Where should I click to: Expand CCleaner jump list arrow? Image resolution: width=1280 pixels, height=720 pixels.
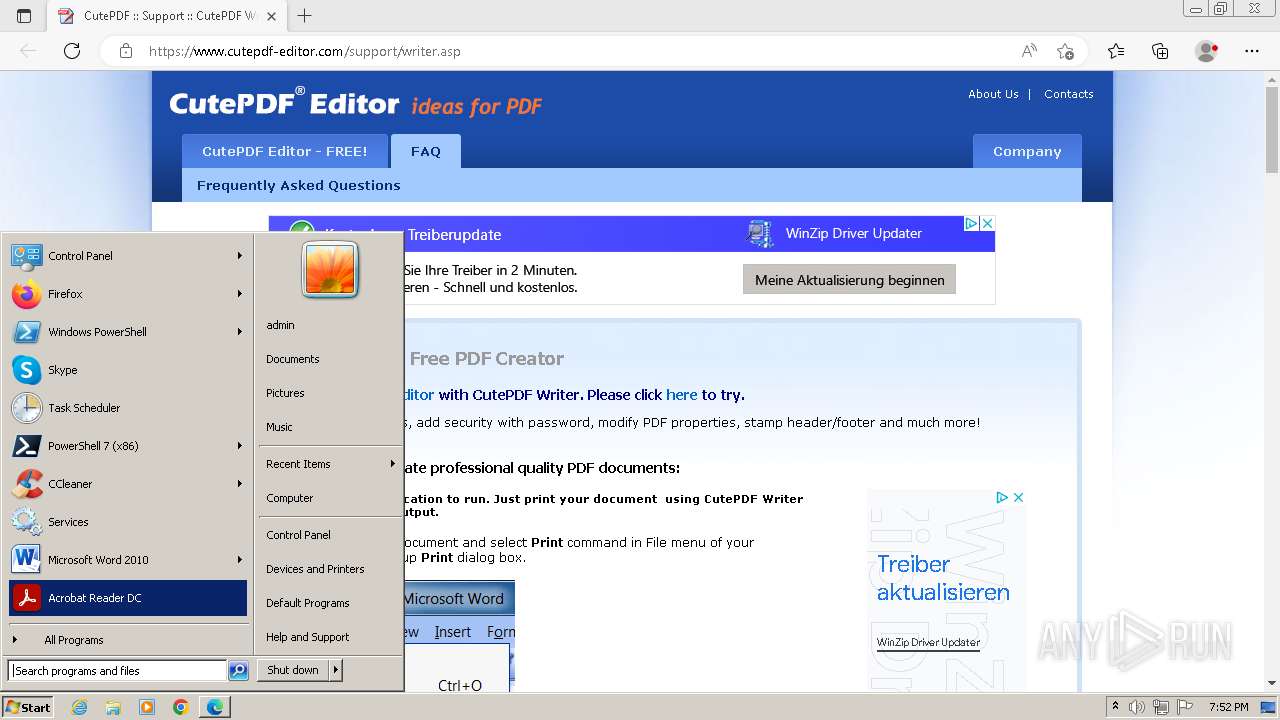(240, 484)
